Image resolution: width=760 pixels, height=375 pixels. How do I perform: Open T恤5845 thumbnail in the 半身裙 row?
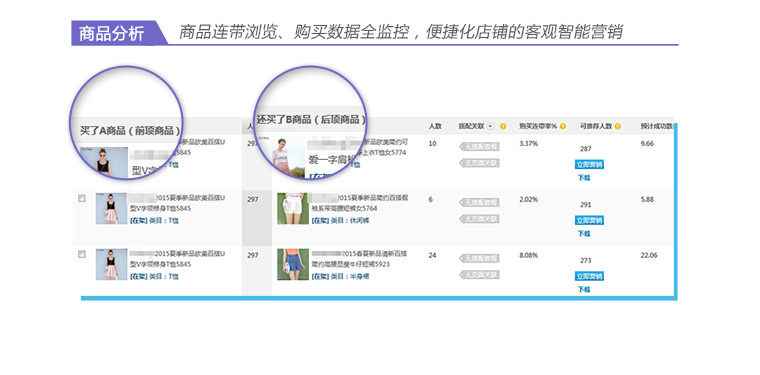111,265
